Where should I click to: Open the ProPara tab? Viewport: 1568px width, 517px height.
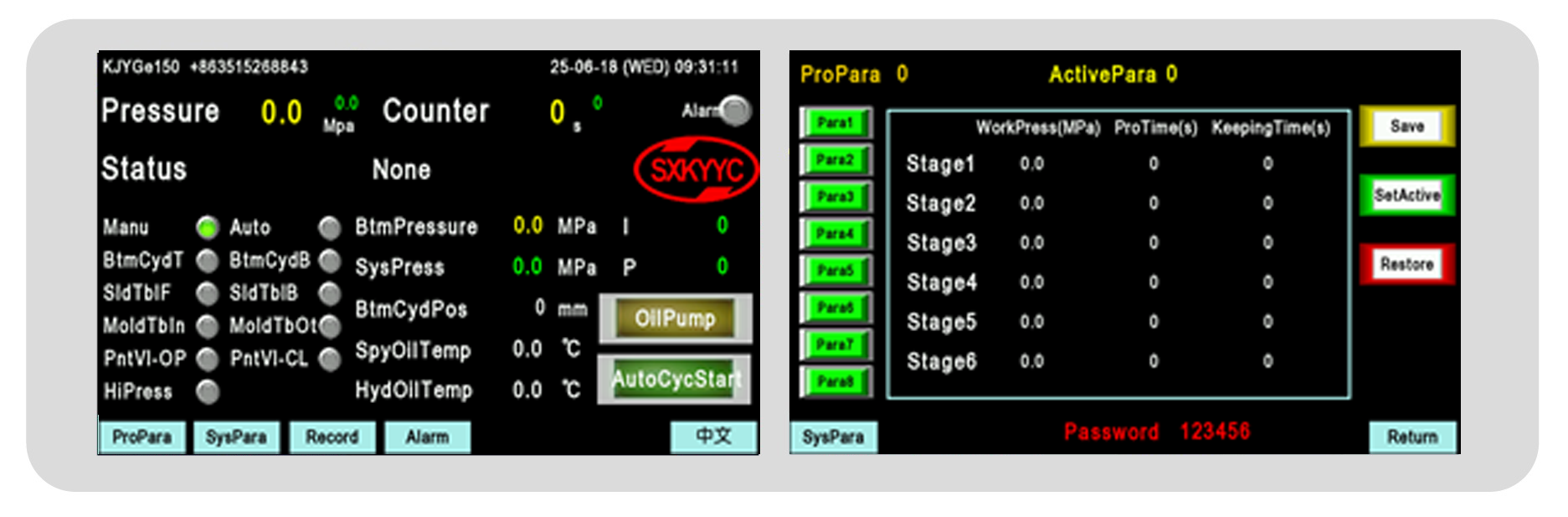click(x=141, y=437)
